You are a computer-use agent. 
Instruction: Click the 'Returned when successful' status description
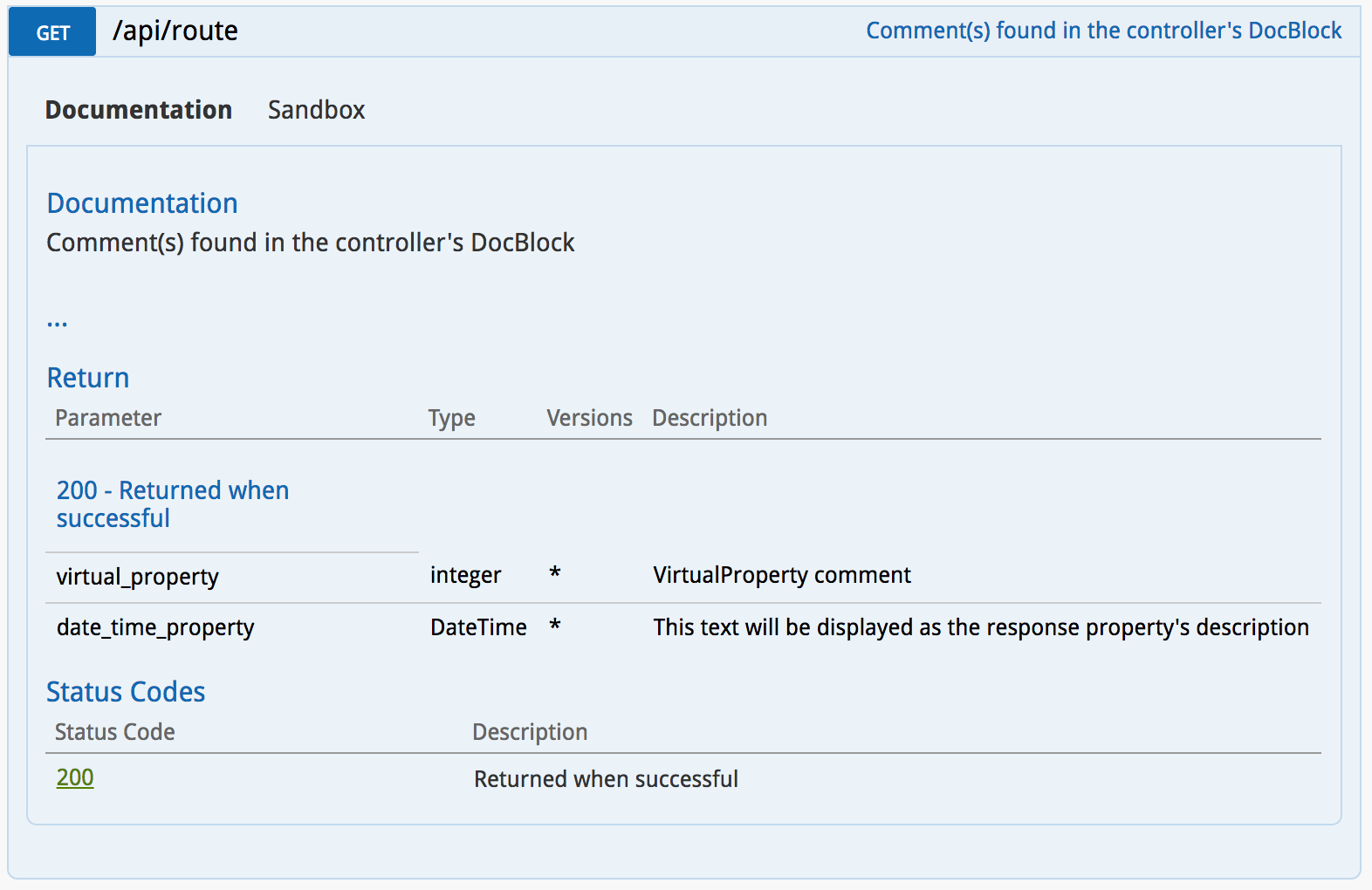(x=606, y=779)
